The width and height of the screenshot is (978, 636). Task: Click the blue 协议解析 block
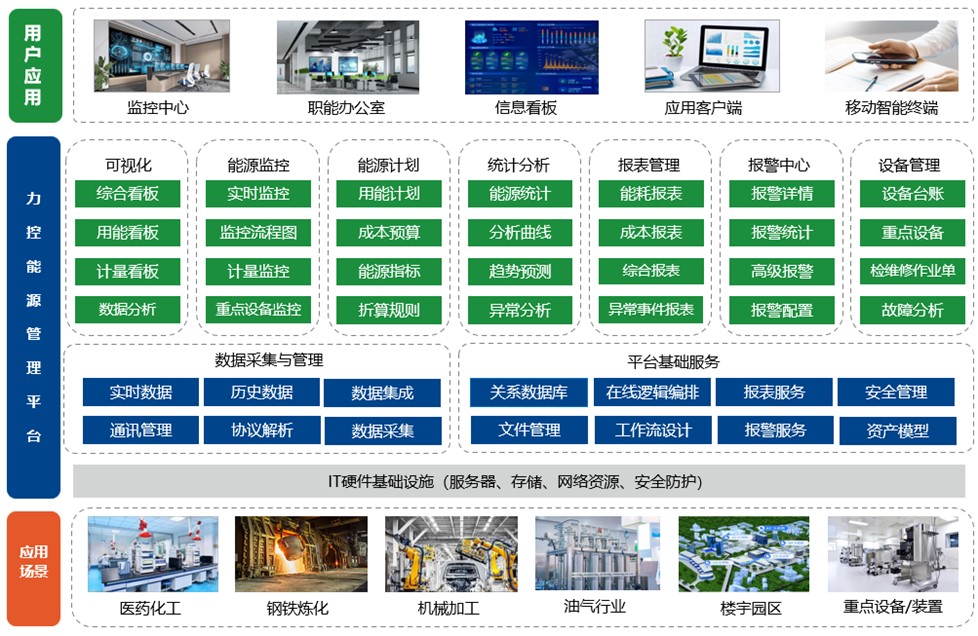(x=262, y=431)
